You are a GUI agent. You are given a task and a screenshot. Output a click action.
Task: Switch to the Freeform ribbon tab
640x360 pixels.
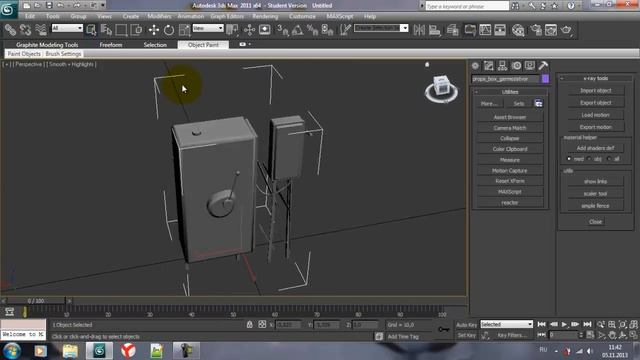coord(111,44)
